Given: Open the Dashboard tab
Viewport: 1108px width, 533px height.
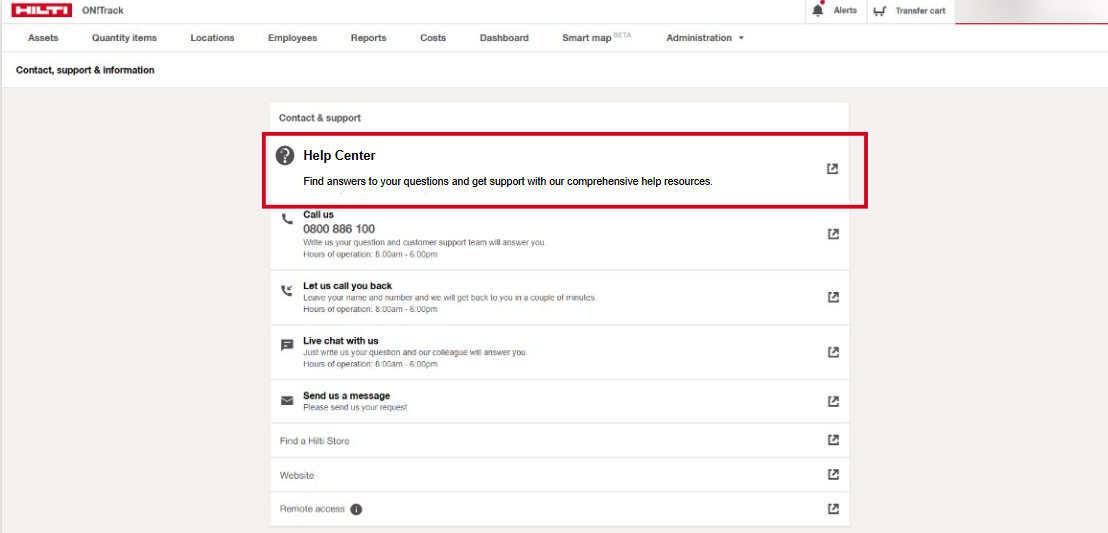Looking at the screenshot, I should [x=504, y=38].
